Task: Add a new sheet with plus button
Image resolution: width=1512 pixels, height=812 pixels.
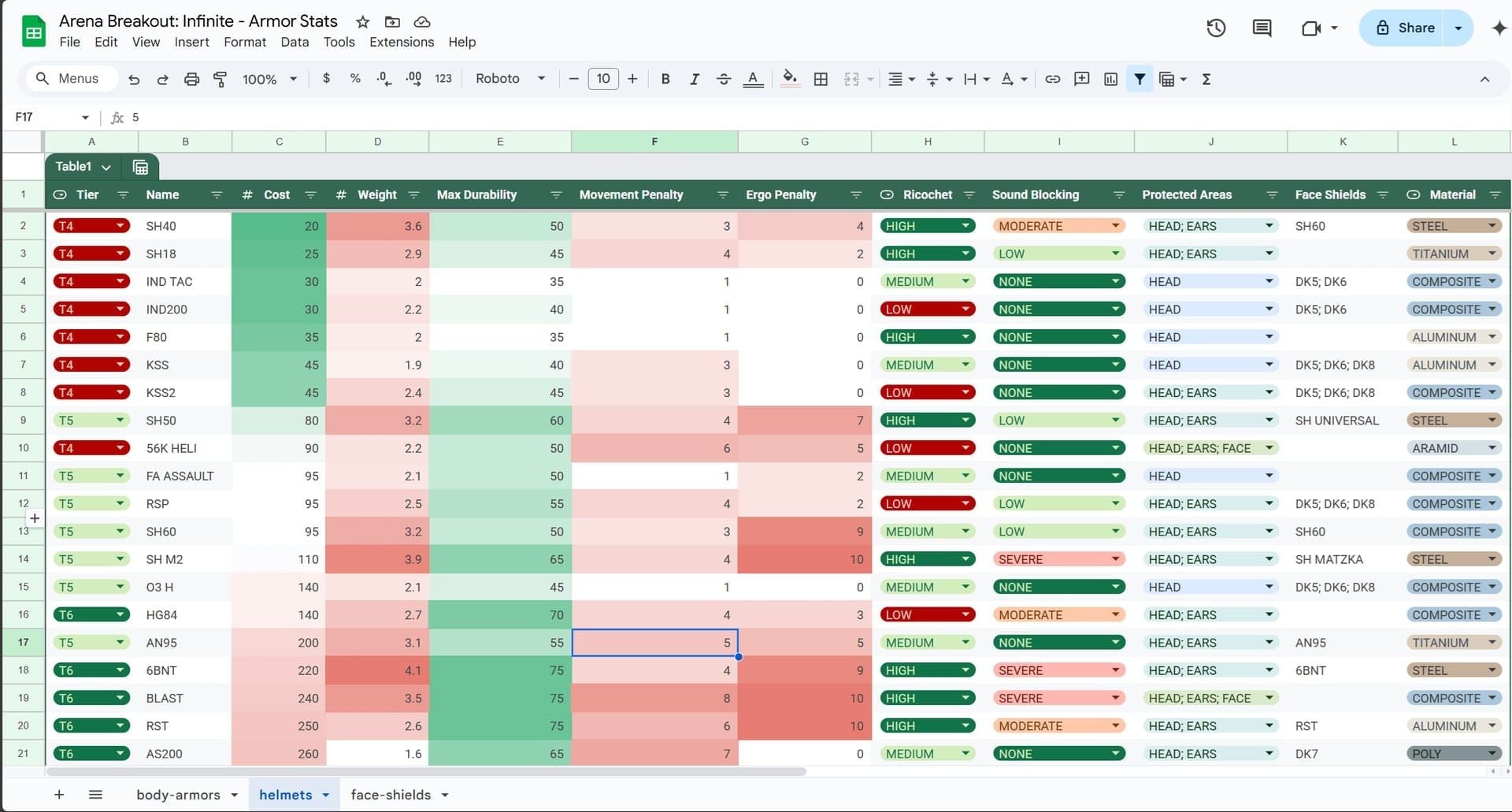Action: click(x=60, y=795)
